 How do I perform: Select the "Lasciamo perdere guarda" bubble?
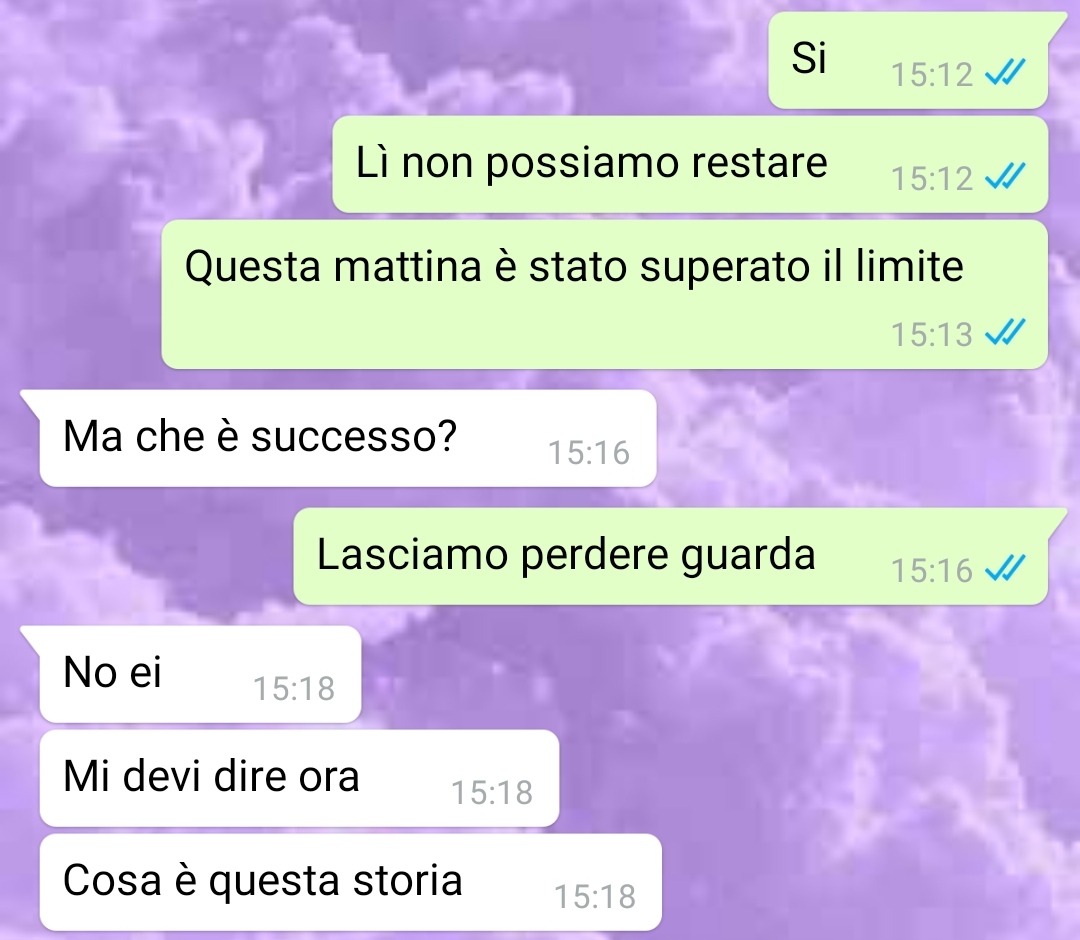click(671, 556)
